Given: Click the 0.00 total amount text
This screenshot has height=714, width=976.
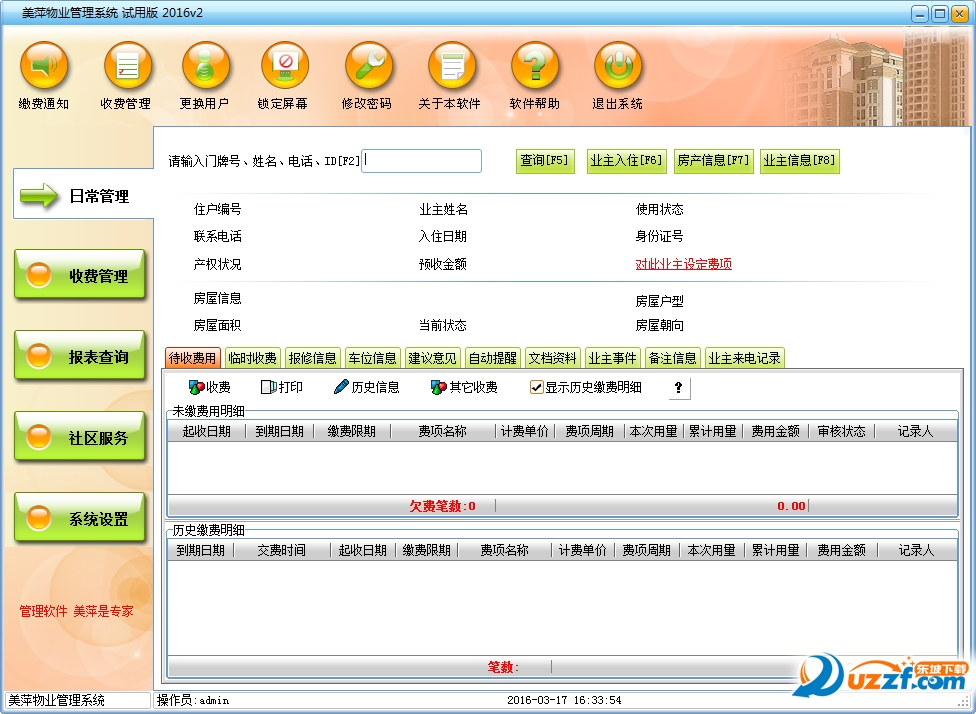Looking at the screenshot, I should tap(791, 506).
